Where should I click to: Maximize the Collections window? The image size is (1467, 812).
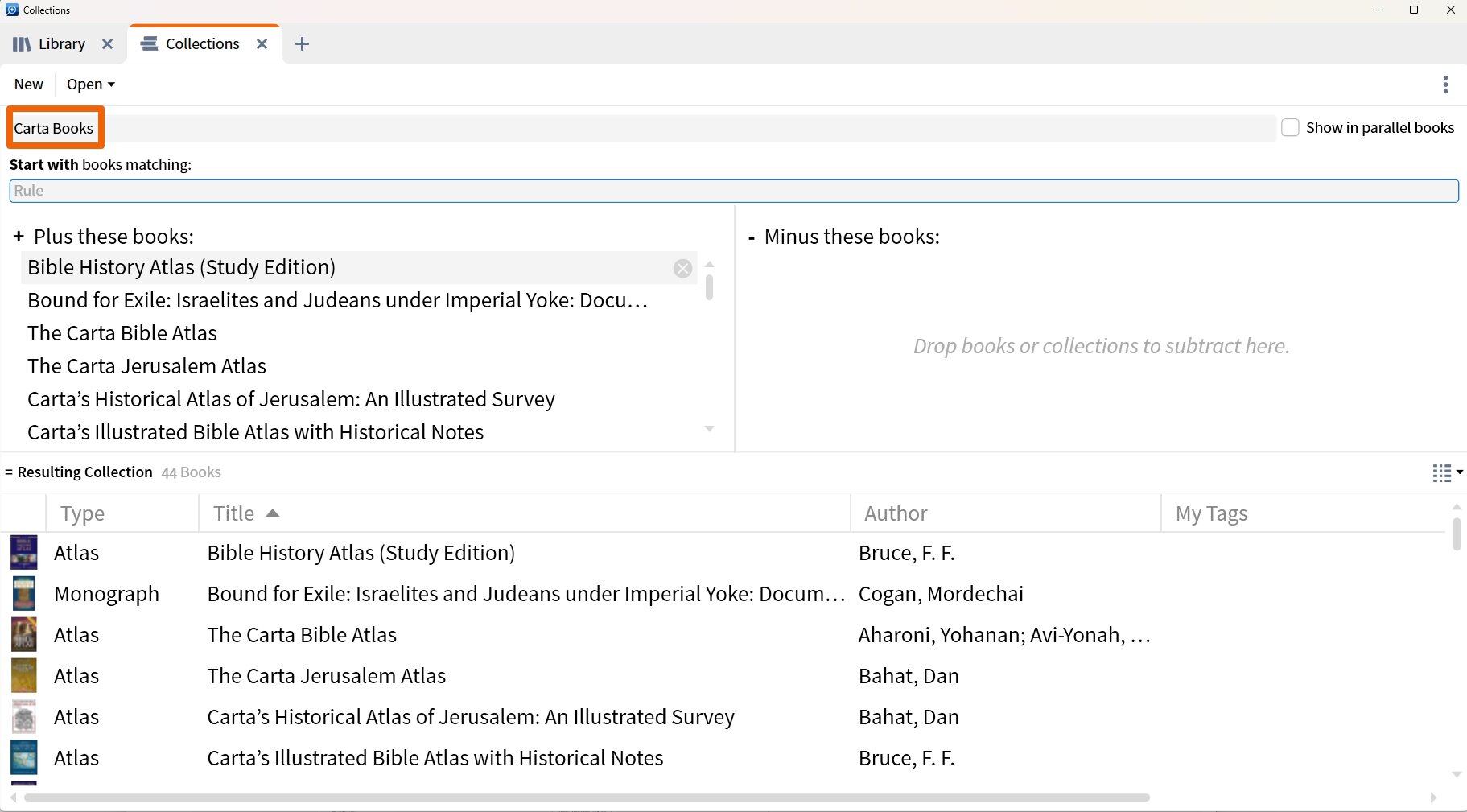1414,10
